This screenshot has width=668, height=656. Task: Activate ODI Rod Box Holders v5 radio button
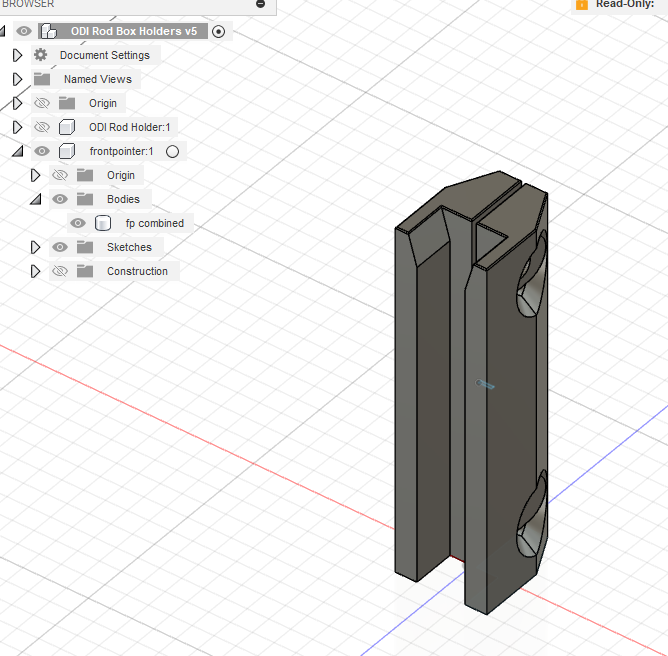(x=219, y=32)
